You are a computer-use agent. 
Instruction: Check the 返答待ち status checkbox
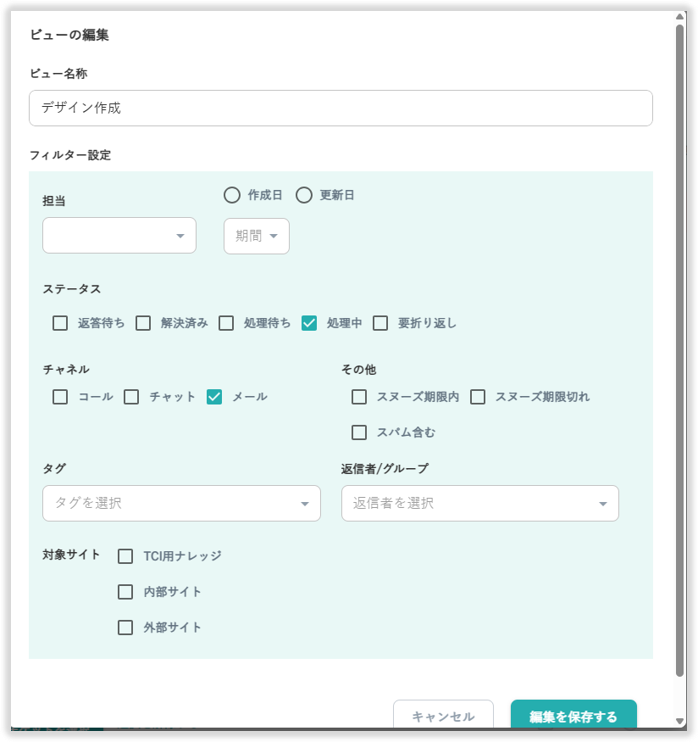pyautogui.click(x=61, y=323)
